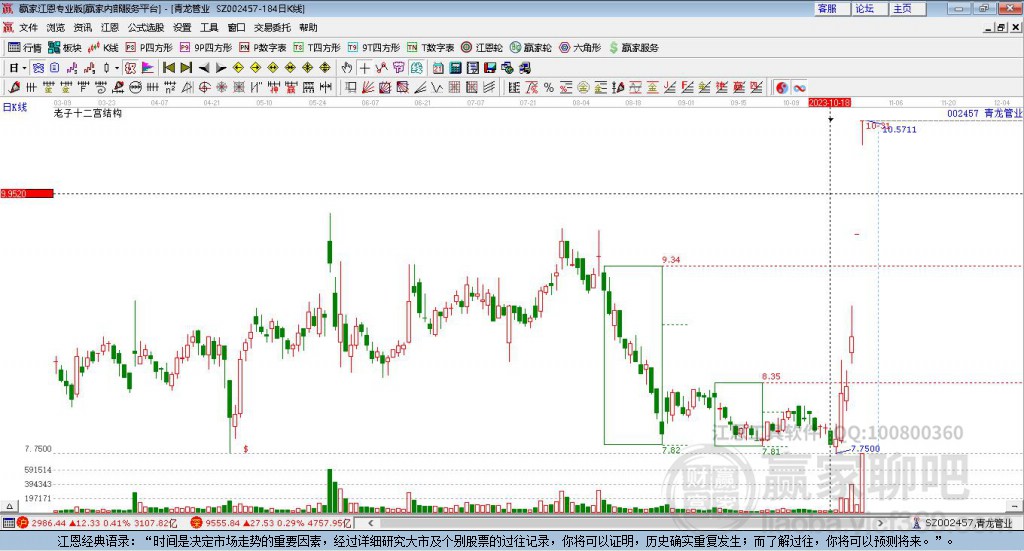Open the 帮助 menu
Image resolution: width=1024 pixels, height=551 pixels.
click(308, 27)
